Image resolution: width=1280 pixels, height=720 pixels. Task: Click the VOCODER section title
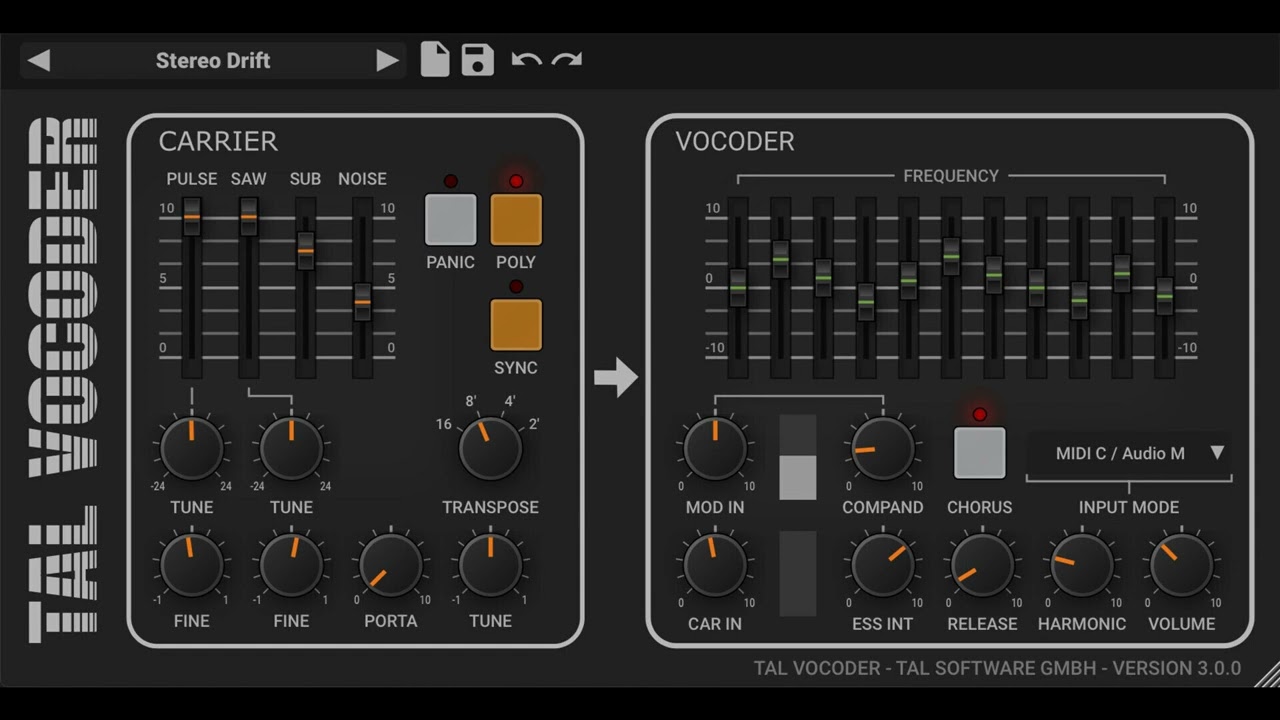[x=735, y=142]
